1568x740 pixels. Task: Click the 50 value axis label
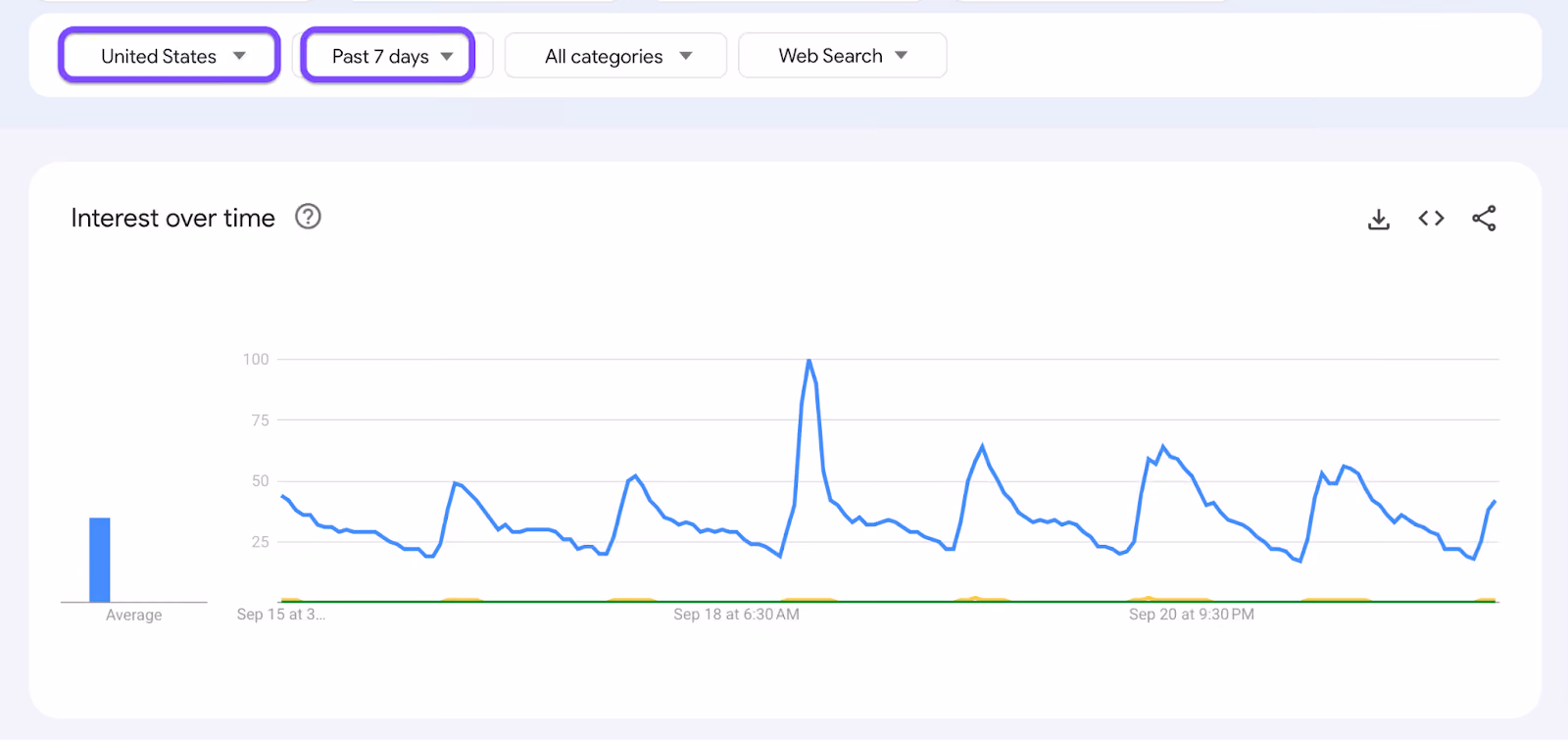[x=260, y=481]
